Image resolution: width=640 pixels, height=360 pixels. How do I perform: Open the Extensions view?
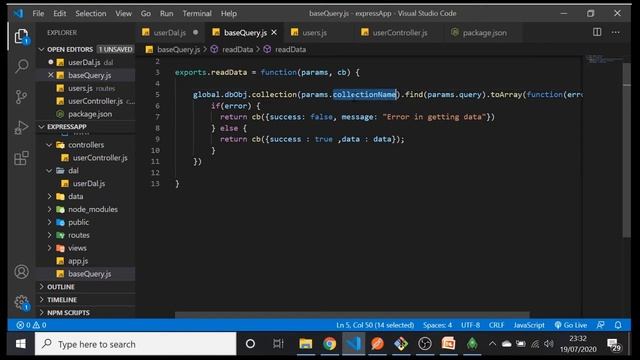[21, 158]
